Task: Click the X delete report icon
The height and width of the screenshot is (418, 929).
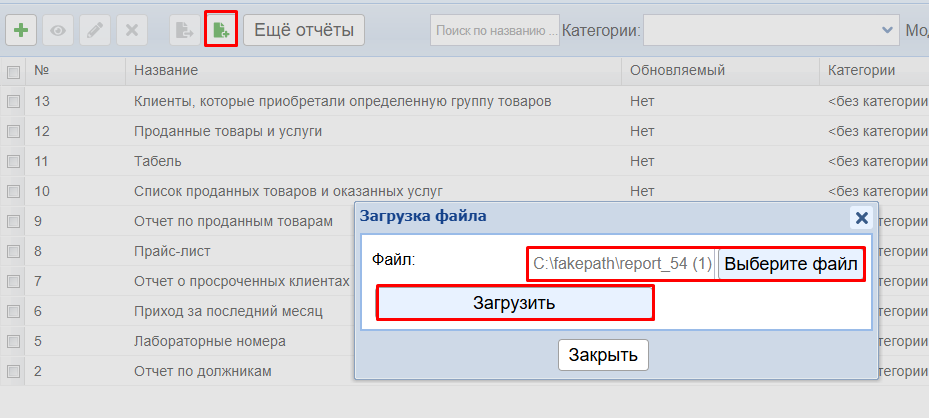Action: 131,30
